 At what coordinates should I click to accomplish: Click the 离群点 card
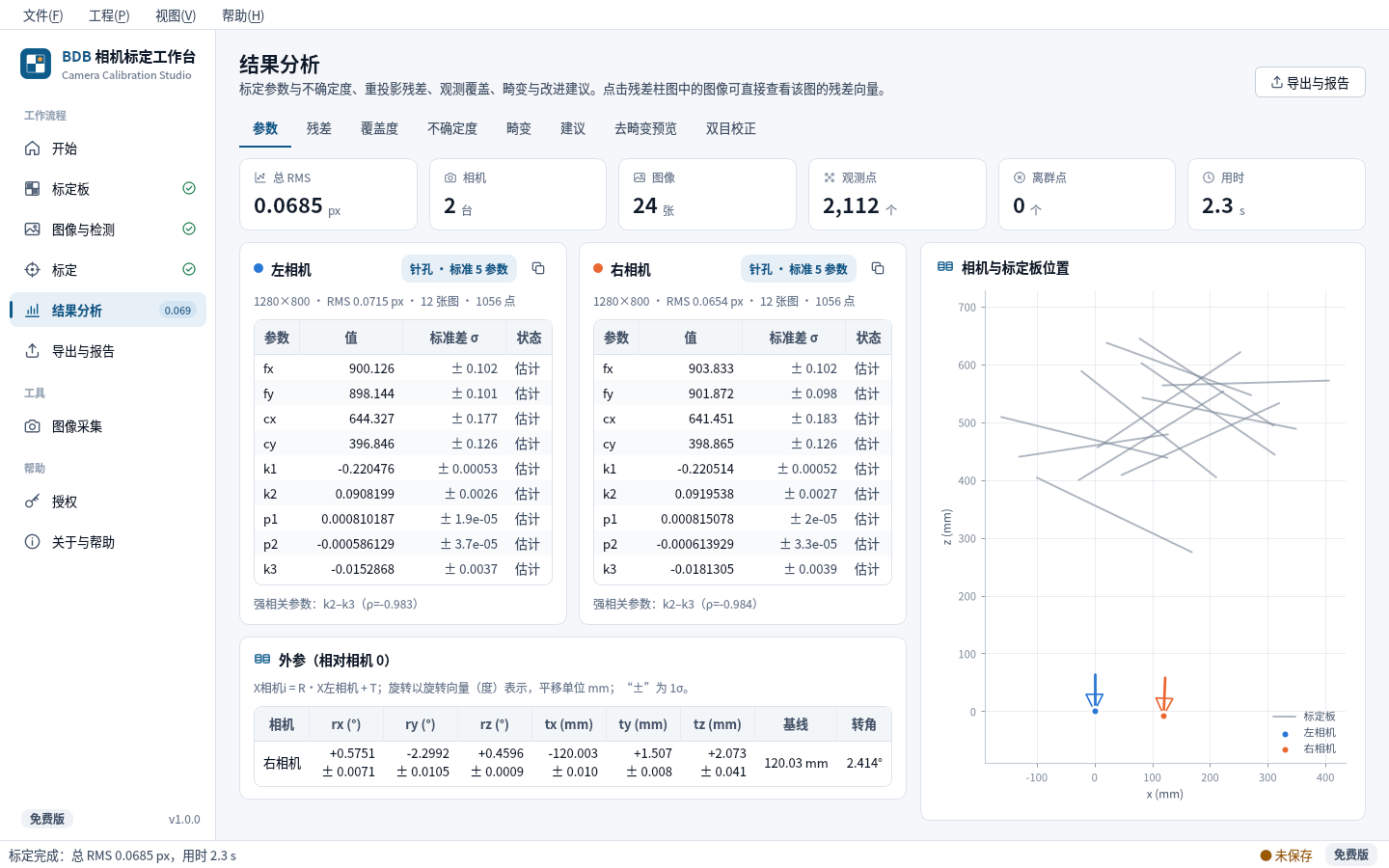[1087, 194]
